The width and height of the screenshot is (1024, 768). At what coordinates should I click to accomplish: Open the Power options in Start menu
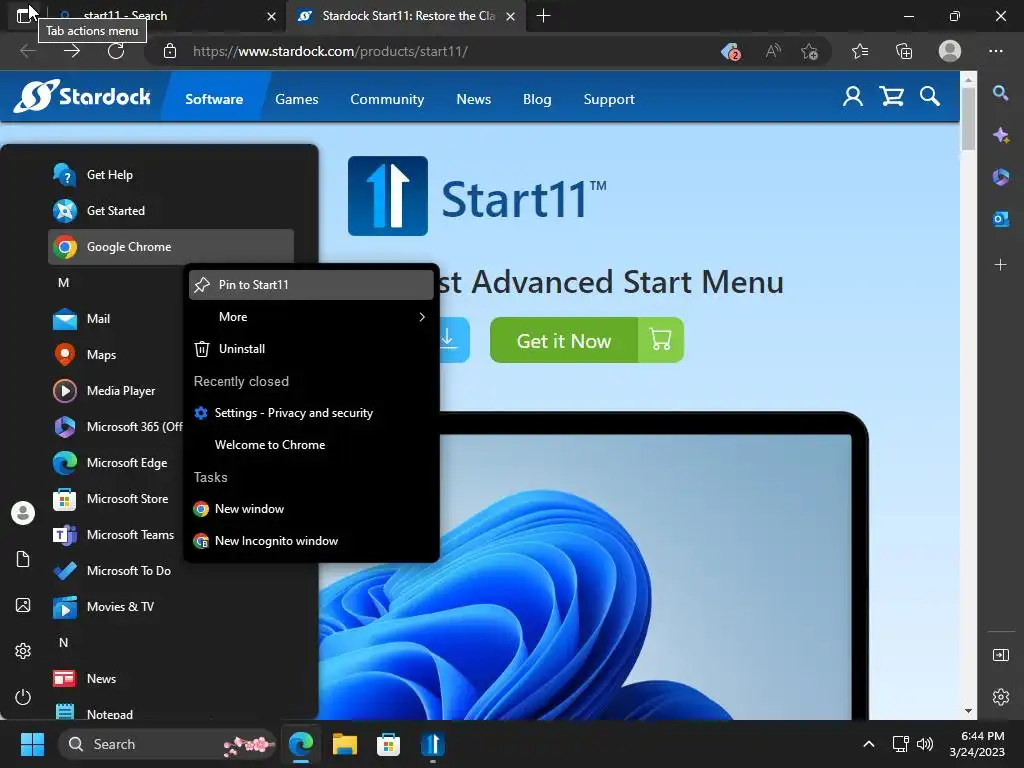click(23, 697)
